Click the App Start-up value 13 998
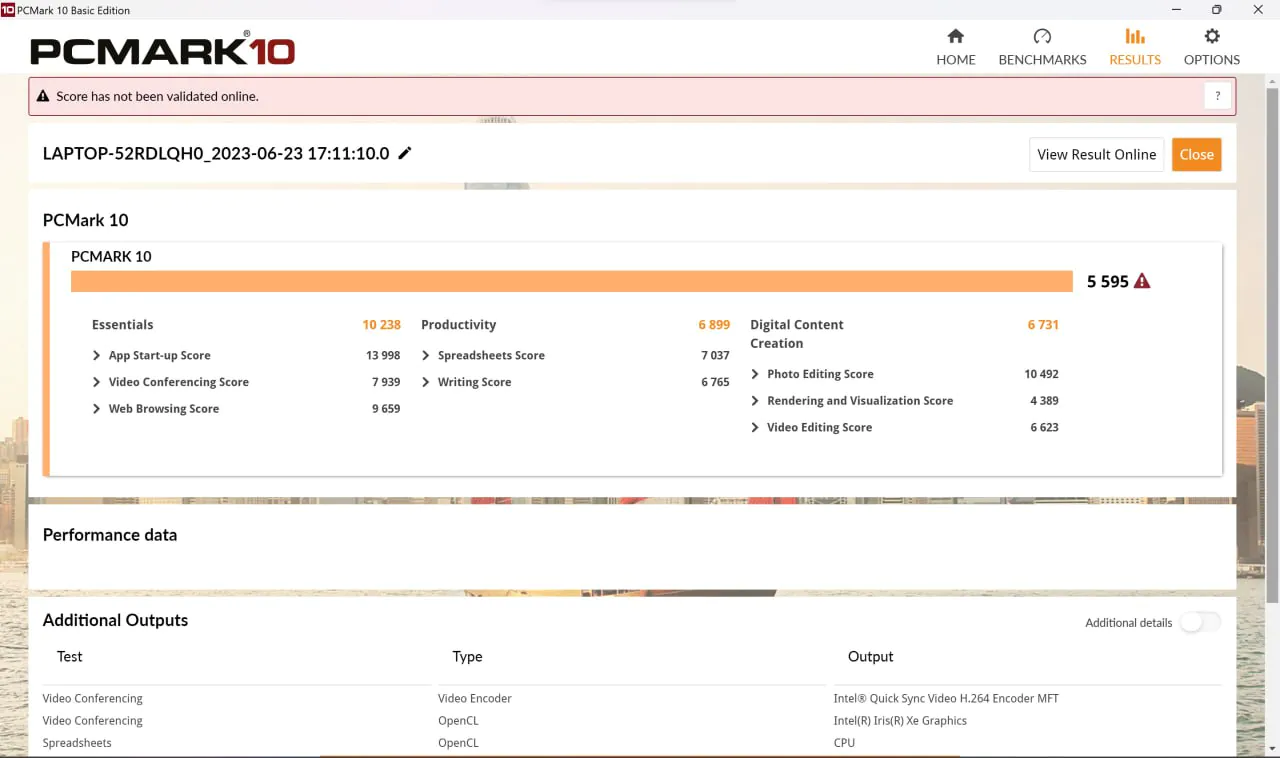This screenshot has height=758, width=1280. pyautogui.click(x=383, y=356)
